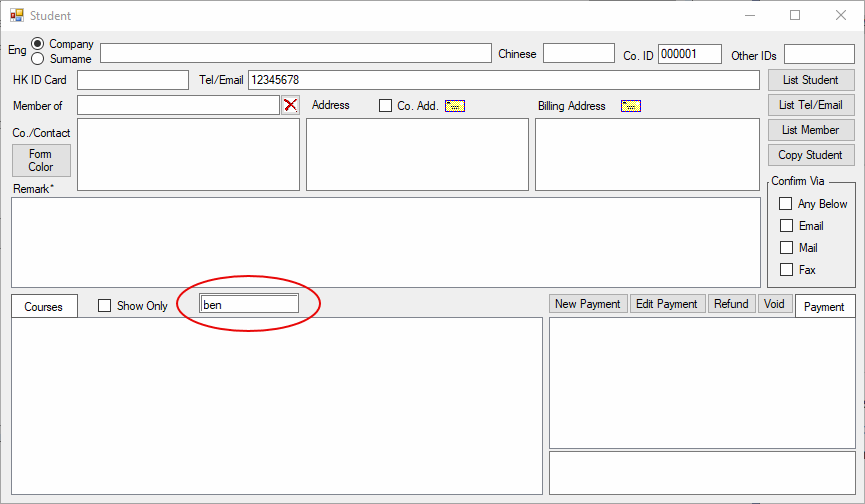The height and width of the screenshot is (504, 865).
Task: Open the Form Color picker button
Action: (x=41, y=160)
